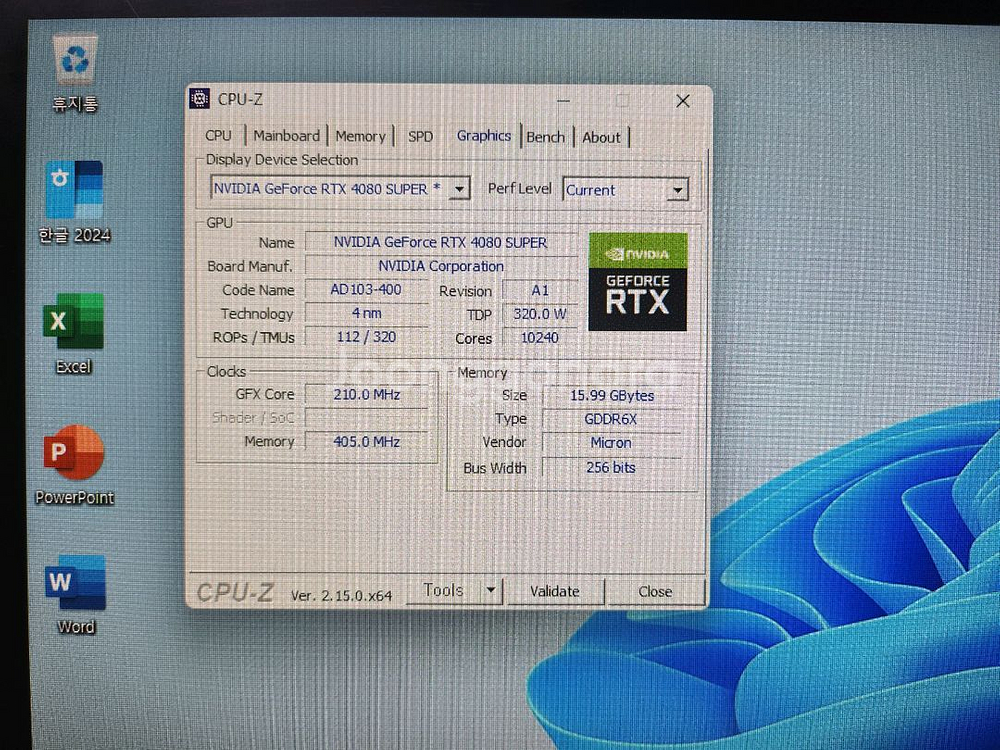The width and height of the screenshot is (1000, 750).
Task: Open the Word desktop icon
Action: click(75, 595)
